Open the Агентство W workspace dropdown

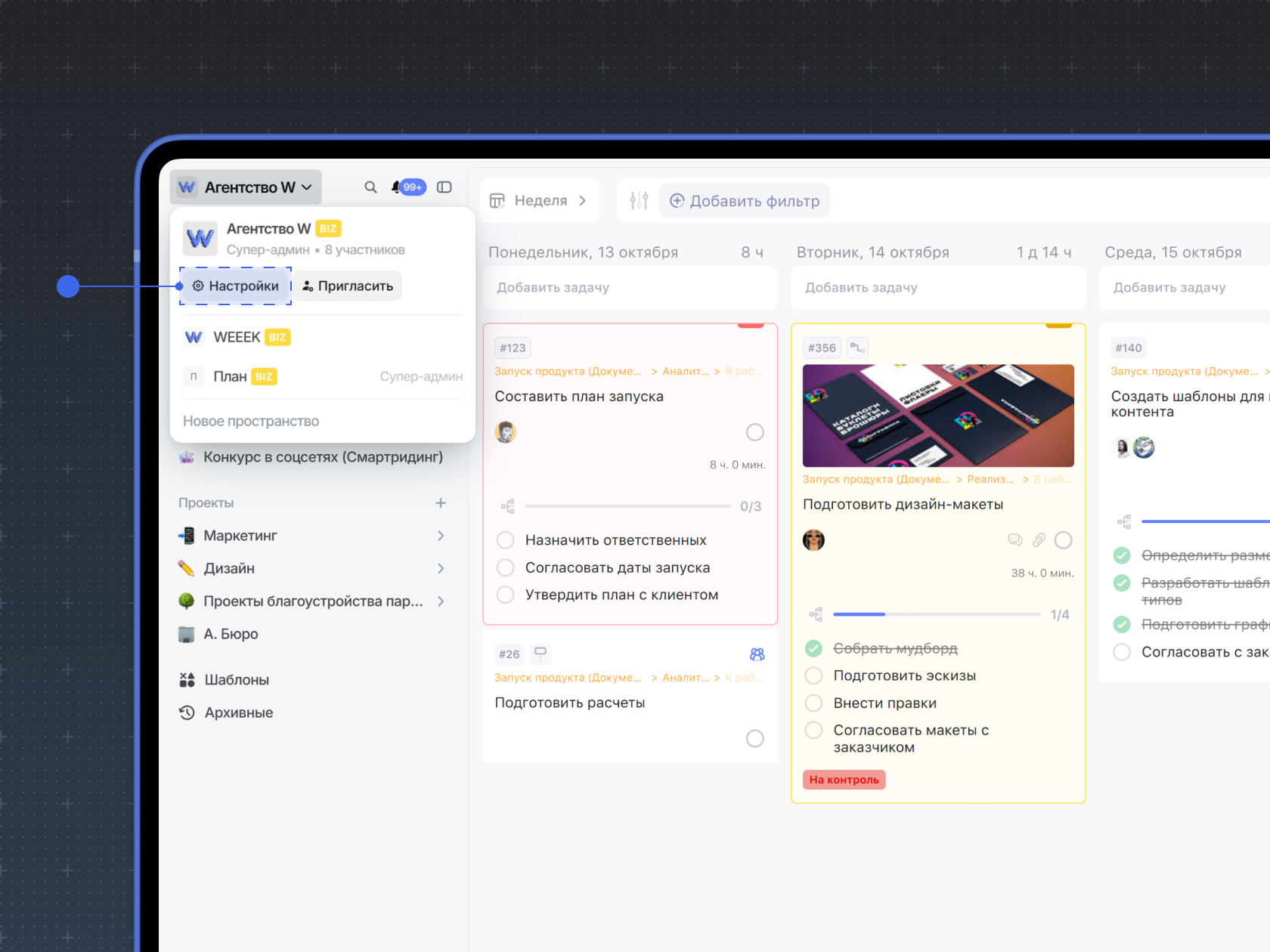point(246,187)
